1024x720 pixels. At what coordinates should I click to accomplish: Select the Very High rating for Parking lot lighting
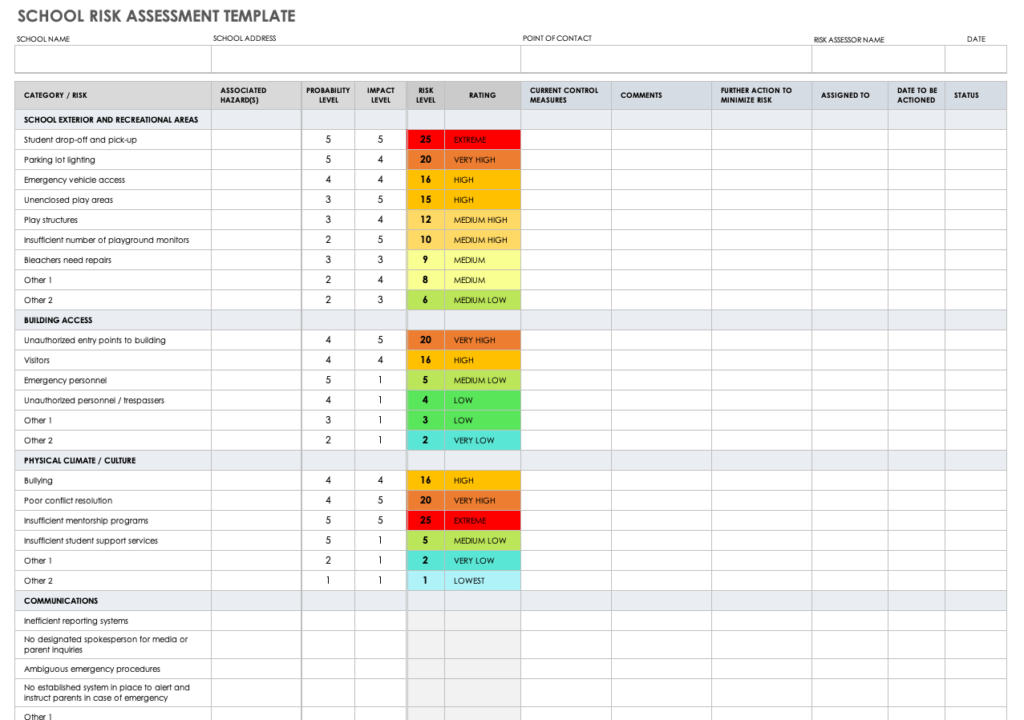click(x=482, y=160)
